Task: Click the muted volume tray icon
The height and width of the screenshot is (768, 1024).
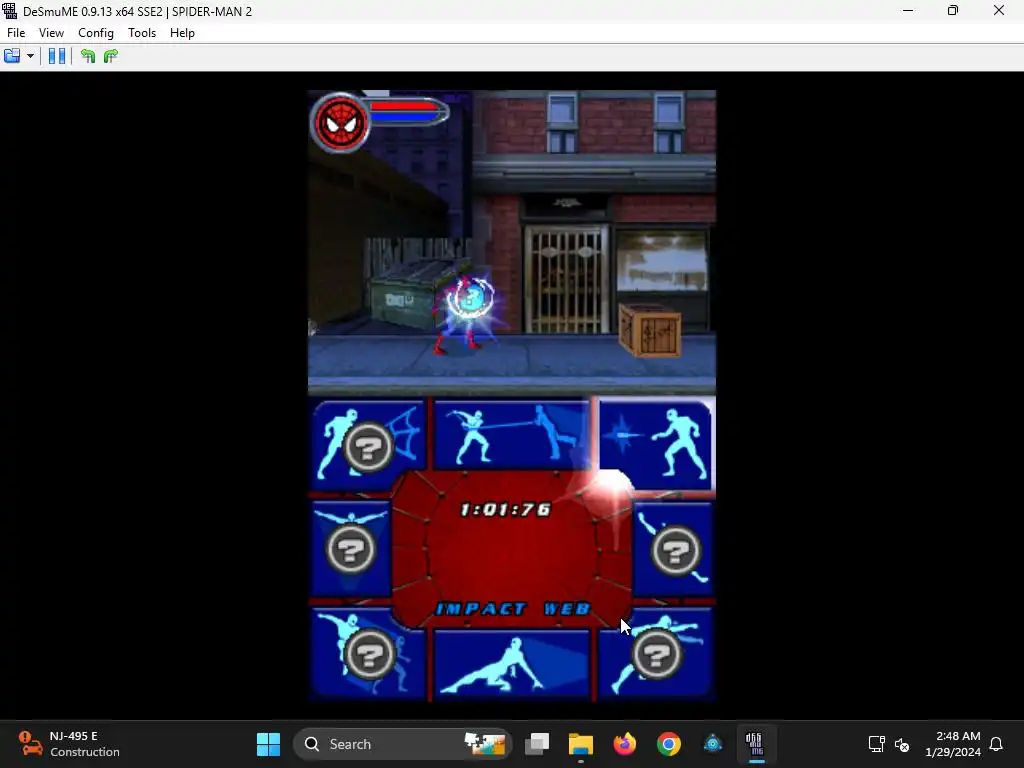Action: tap(902, 744)
